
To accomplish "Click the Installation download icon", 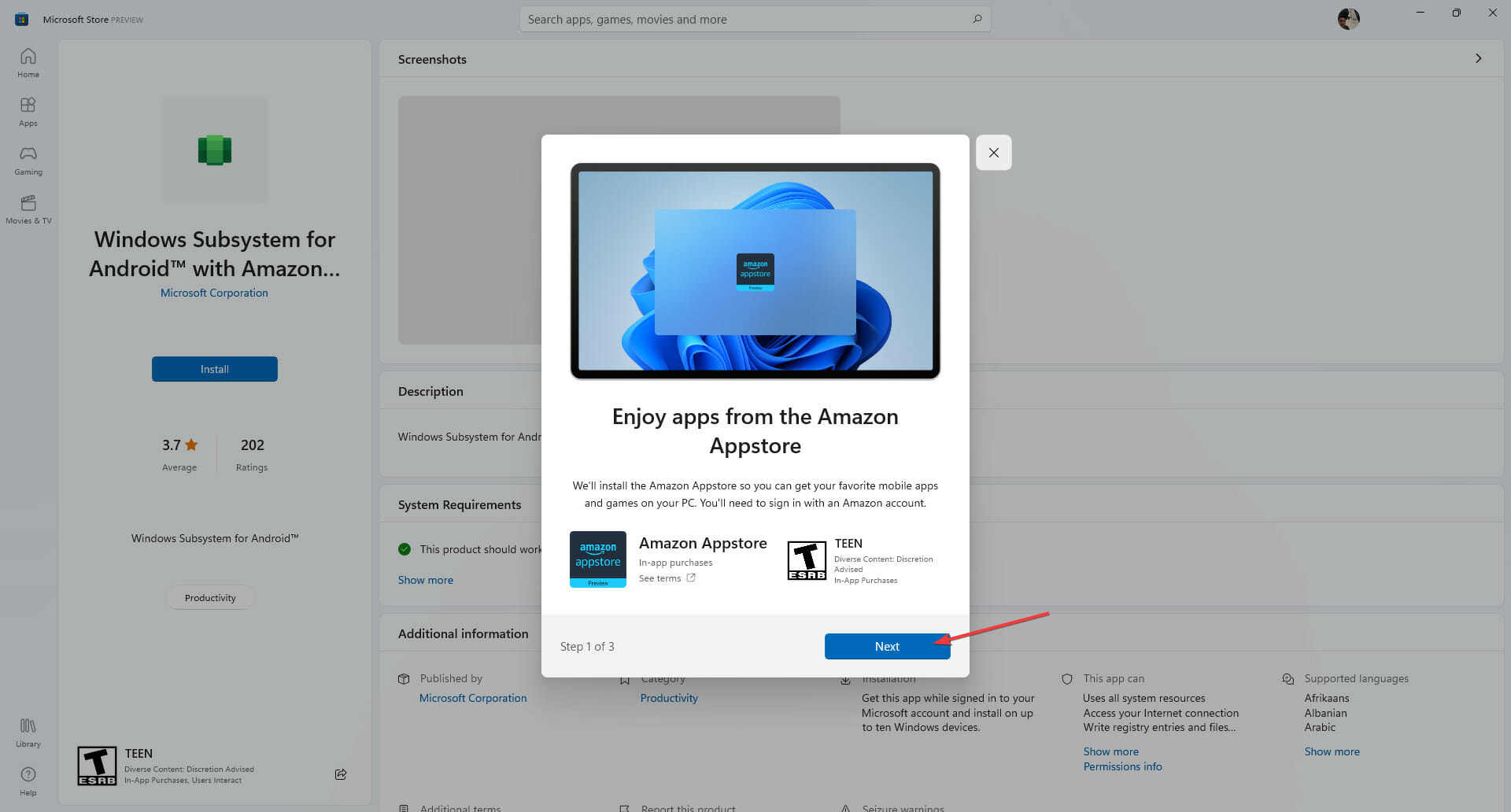I will pos(846,680).
